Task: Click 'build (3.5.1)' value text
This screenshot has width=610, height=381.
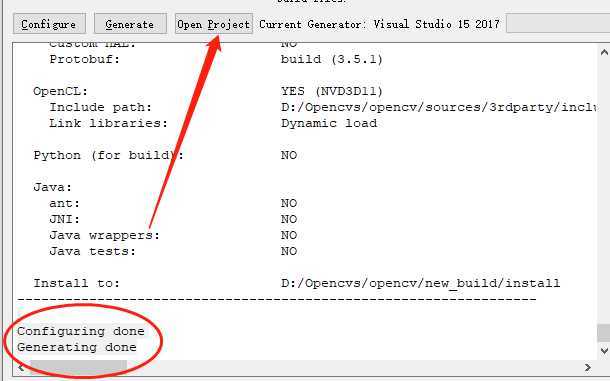Action: pyautogui.click(x=332, y=59)
